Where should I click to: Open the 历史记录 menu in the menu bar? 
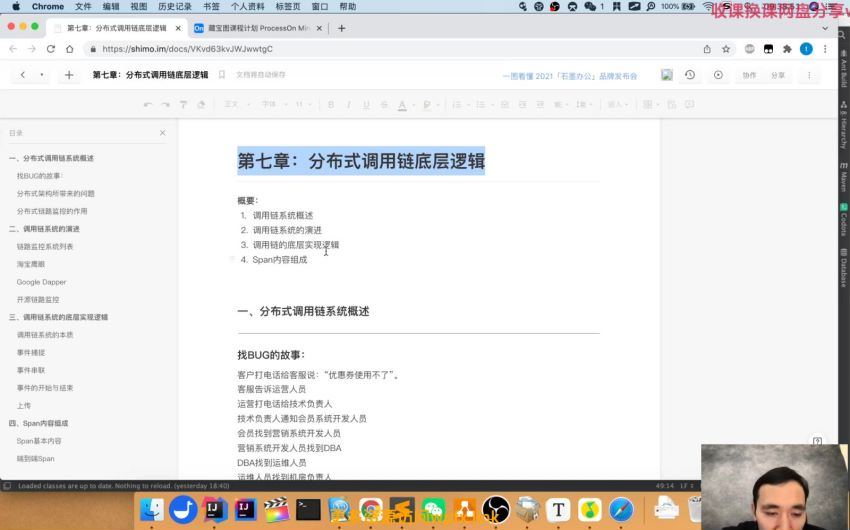(175, 7)
